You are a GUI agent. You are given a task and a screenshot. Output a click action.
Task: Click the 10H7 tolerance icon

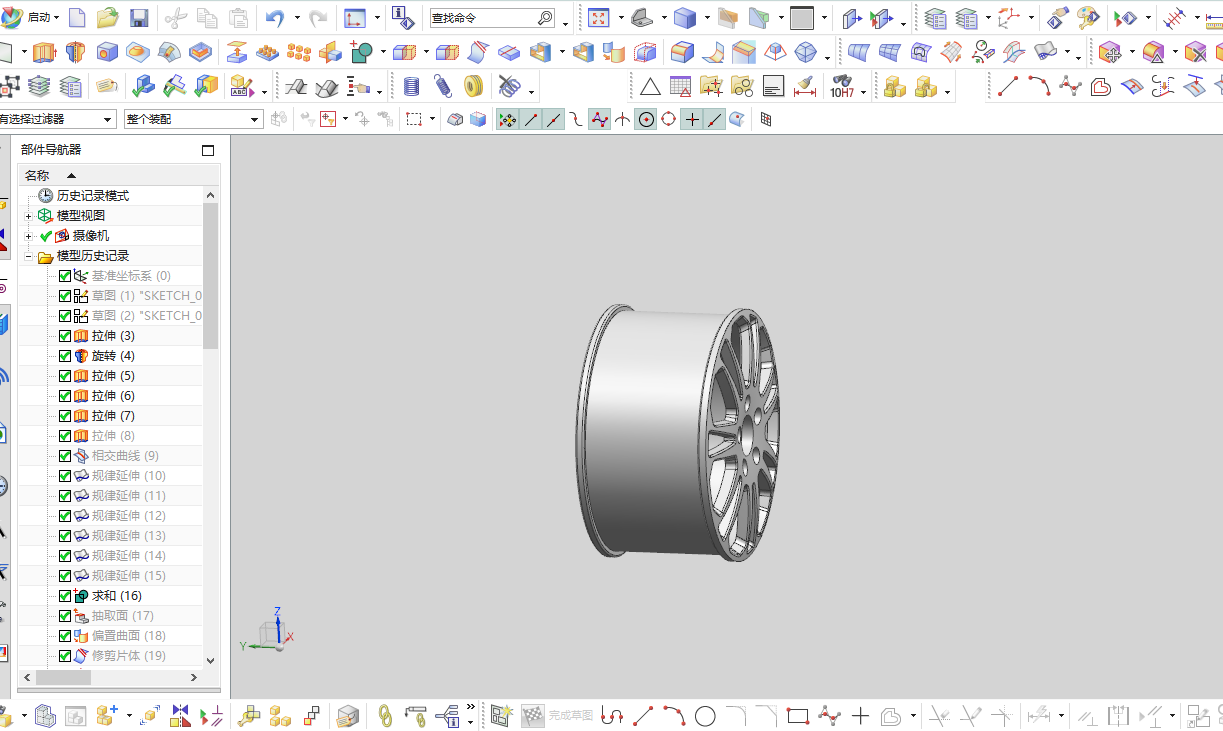pyautogui.click(x=842, y=88)
